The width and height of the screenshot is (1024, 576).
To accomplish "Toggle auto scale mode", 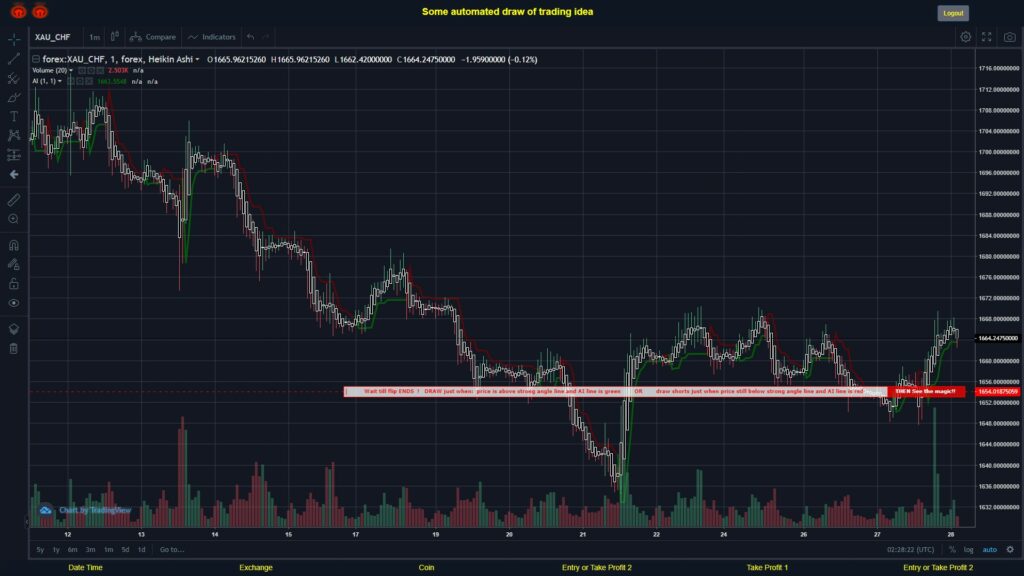I will click(x=989, y=550).
